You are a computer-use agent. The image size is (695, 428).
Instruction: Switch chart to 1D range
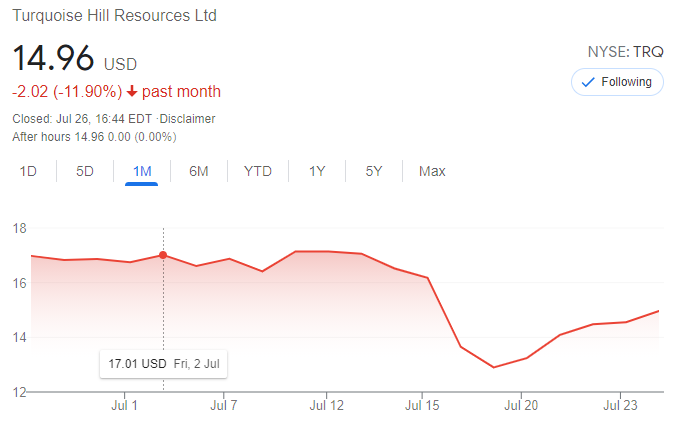coord(28,171)
